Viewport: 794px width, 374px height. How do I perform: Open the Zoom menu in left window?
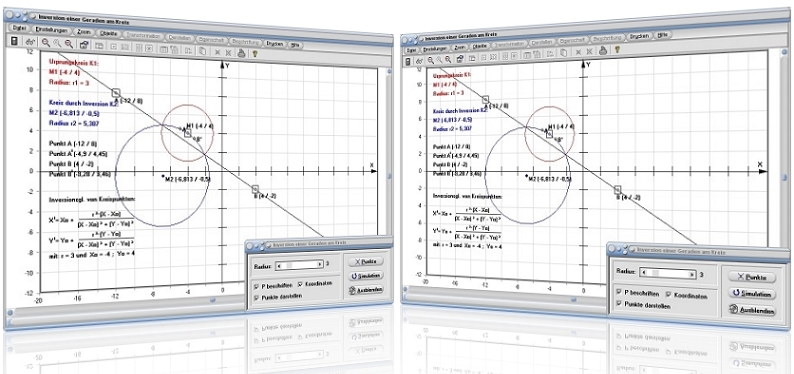point(84,32)
